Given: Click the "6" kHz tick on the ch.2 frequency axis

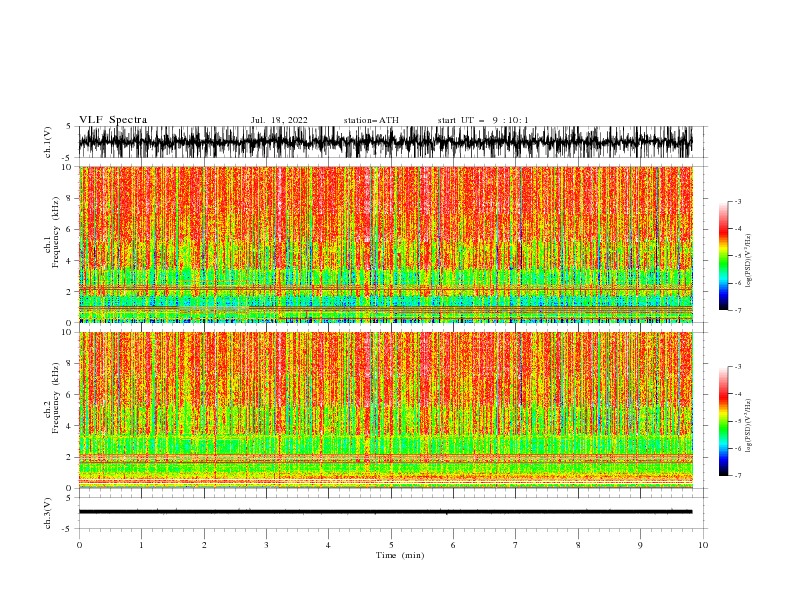Looking at the screenshot, I should pos(70,395).
